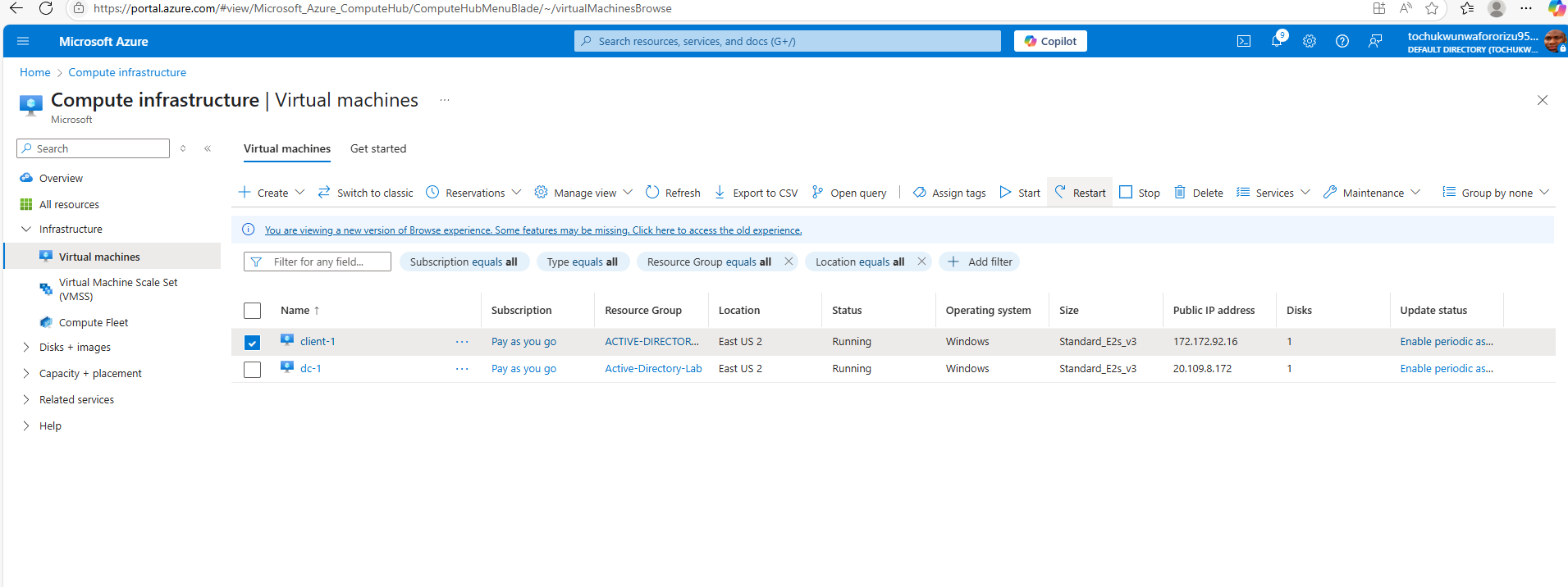Image resolution: width=1568 pixels, height=587 pixels.
Task: Open the Active-Directory-Lab resource group link
Action: [x=653, y=369]
